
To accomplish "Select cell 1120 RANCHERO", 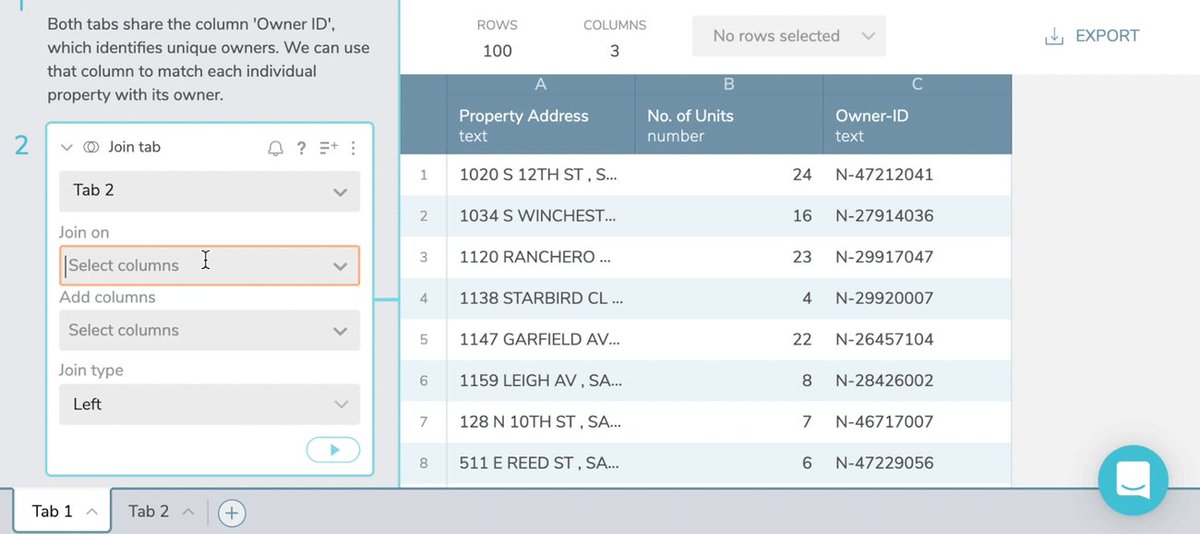I will point(540,257).
